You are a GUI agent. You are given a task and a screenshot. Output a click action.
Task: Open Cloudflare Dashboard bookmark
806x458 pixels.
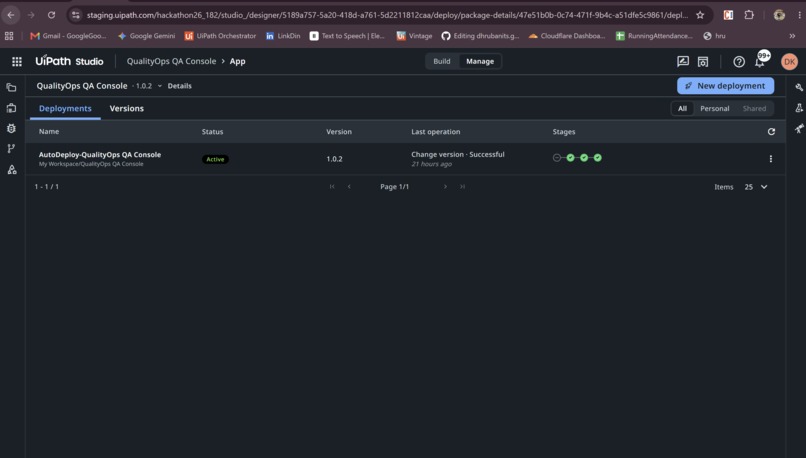(567, 36)
